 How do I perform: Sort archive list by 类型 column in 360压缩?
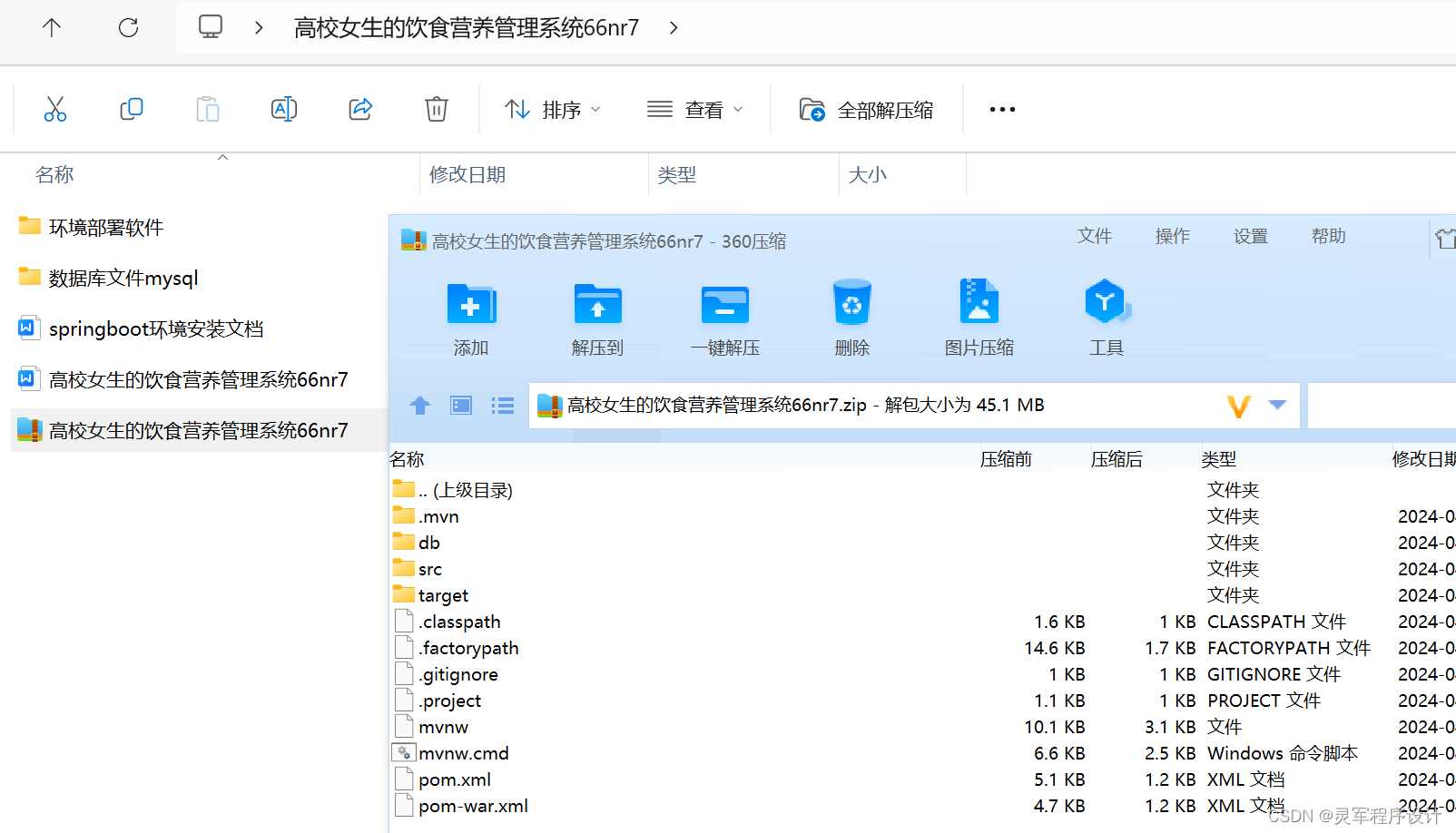(1219, 459)
